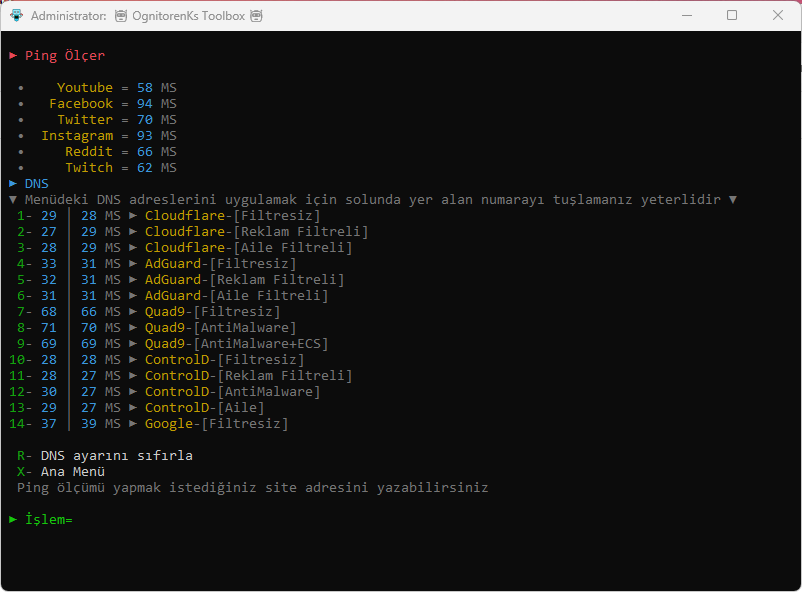Select AdGuard-[Aile Filtreli] DNS entry

pos(237,295)
